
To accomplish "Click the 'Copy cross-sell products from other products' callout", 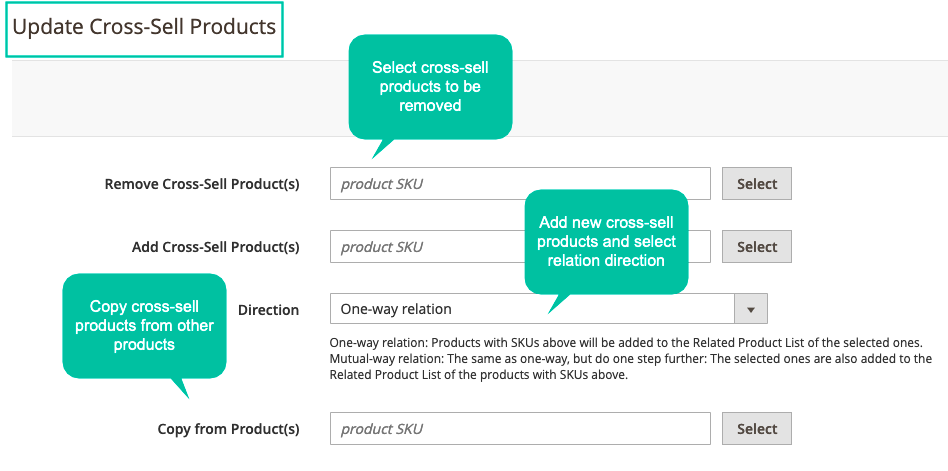I will [144, 325].
